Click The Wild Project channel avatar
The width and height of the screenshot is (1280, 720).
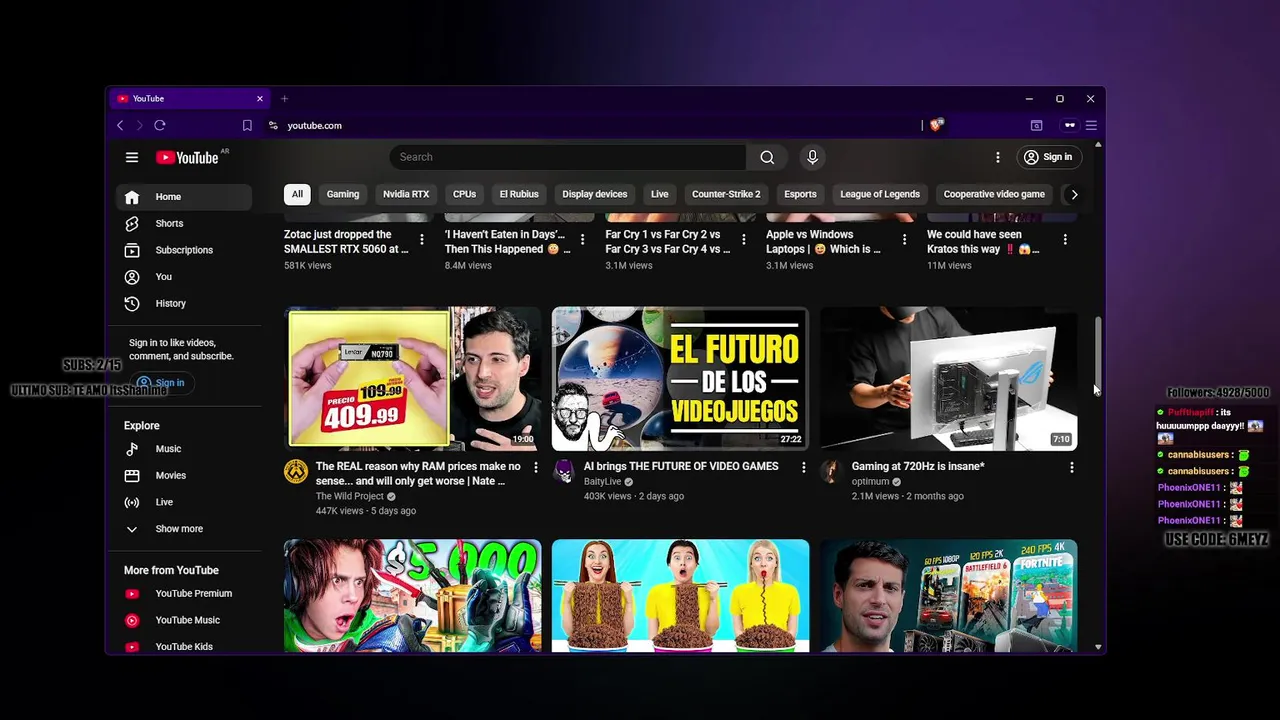click(x=296, y=472)
